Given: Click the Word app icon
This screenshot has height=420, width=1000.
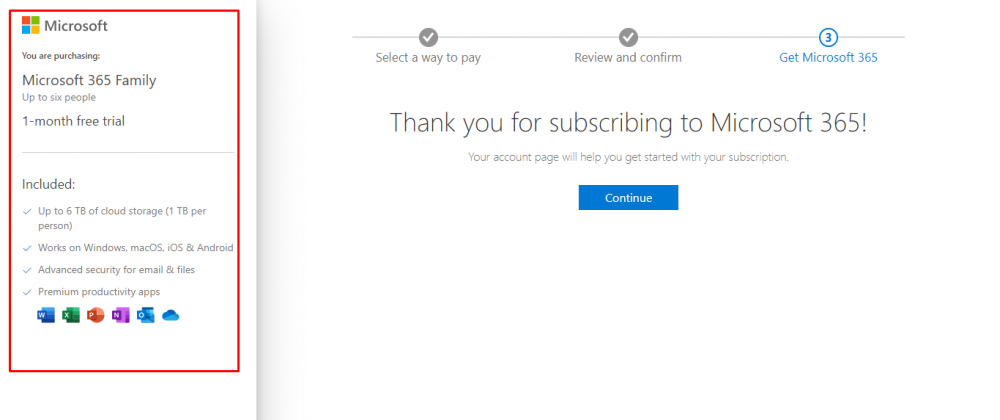Looking at the screenshot, I should tap(45, 316).
